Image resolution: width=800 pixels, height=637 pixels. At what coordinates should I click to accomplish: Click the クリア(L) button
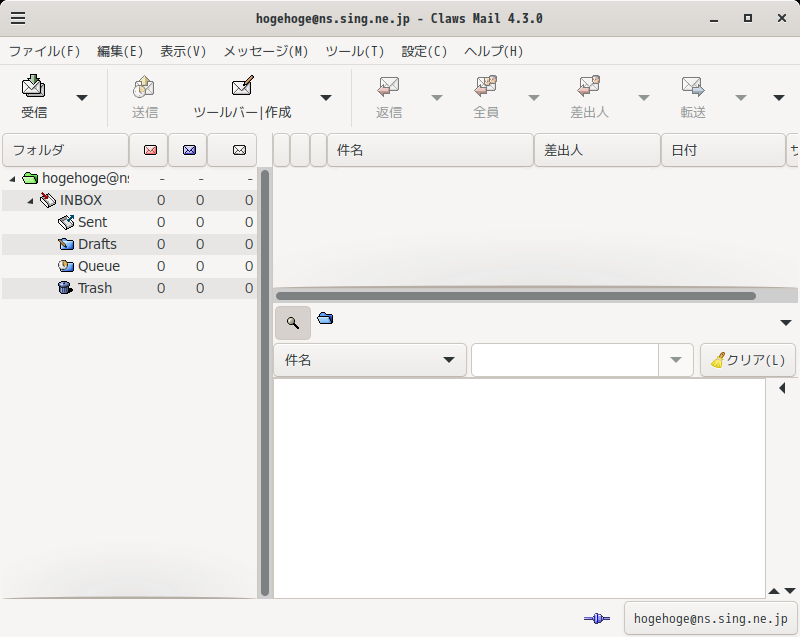[747, 360]
